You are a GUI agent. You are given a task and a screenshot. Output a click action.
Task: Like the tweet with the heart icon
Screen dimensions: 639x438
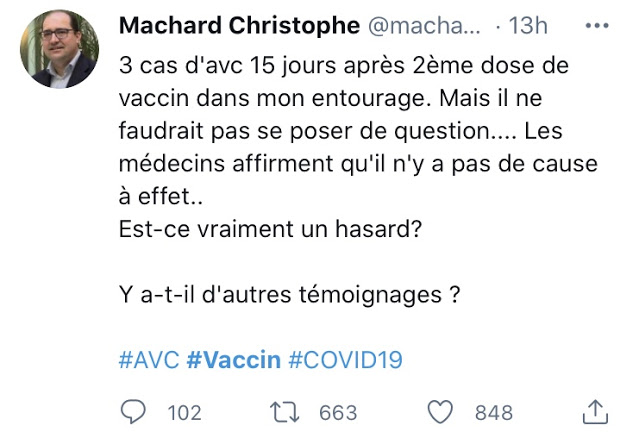click(x=443, y=412)
